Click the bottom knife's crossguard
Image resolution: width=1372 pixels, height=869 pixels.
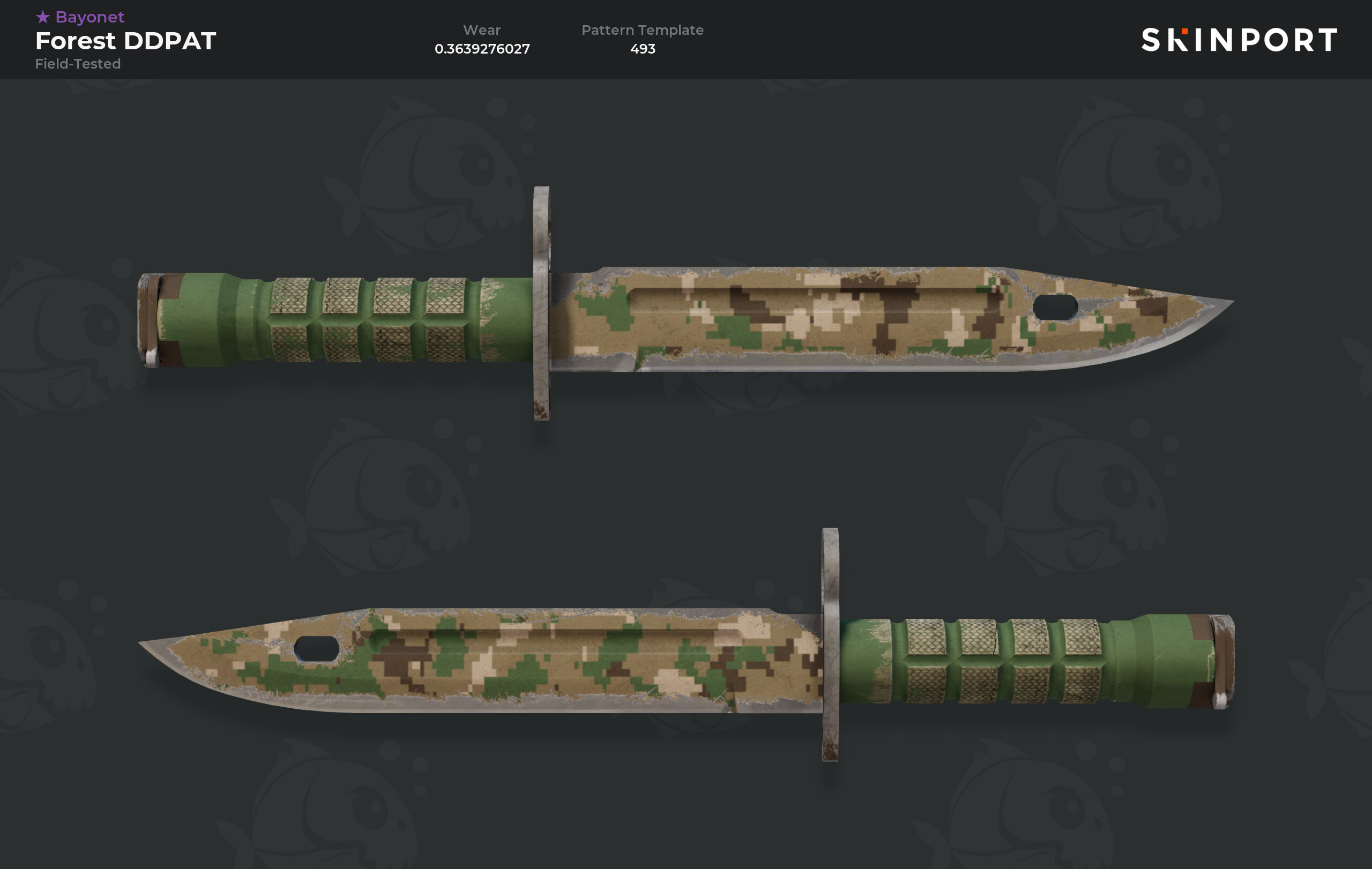click(830, 644)
